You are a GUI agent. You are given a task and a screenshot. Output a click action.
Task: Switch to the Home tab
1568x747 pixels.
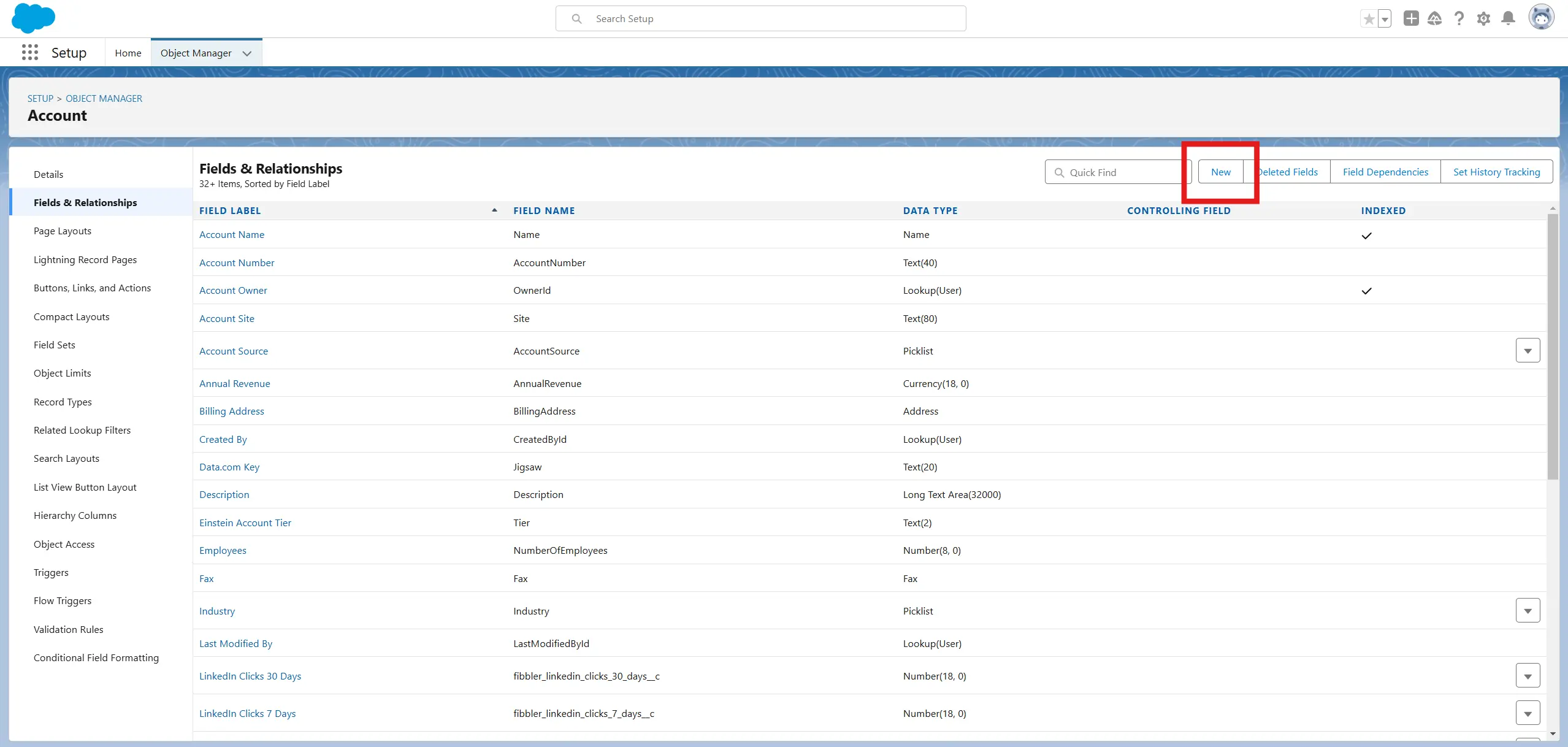128,53
